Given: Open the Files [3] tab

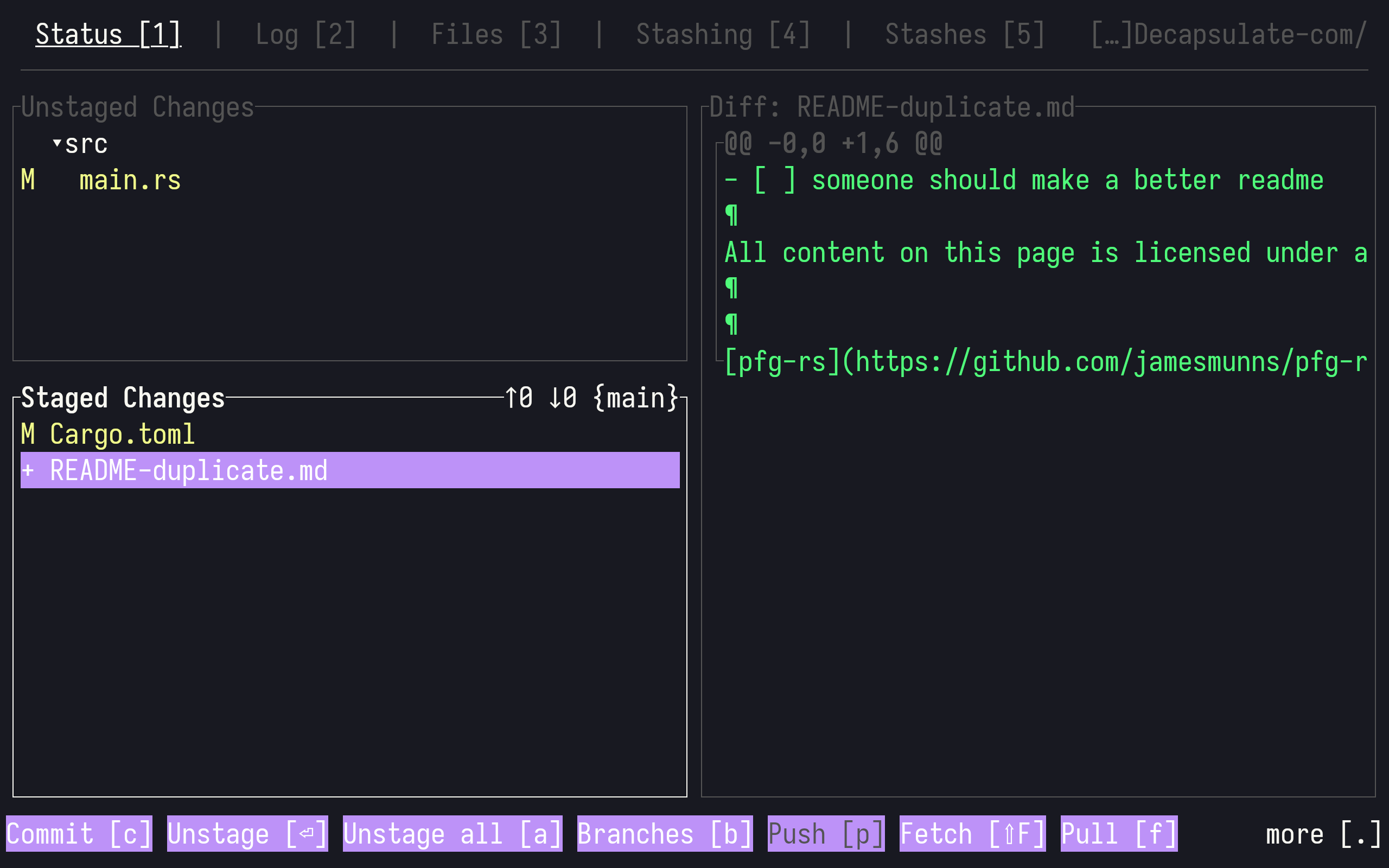Looking at the screenshot, I should coord(496,34).
